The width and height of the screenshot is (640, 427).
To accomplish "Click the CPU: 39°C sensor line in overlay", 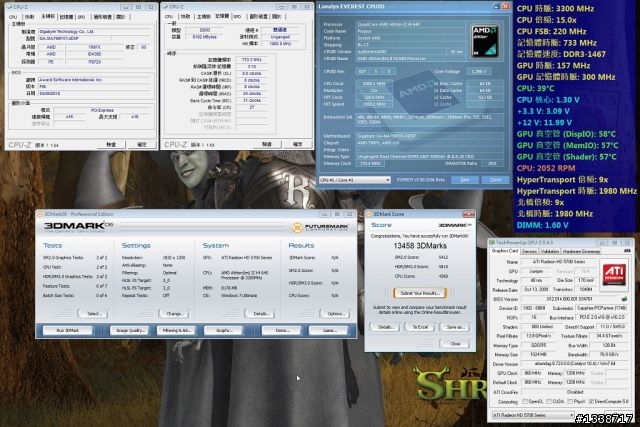I will 536,88.
